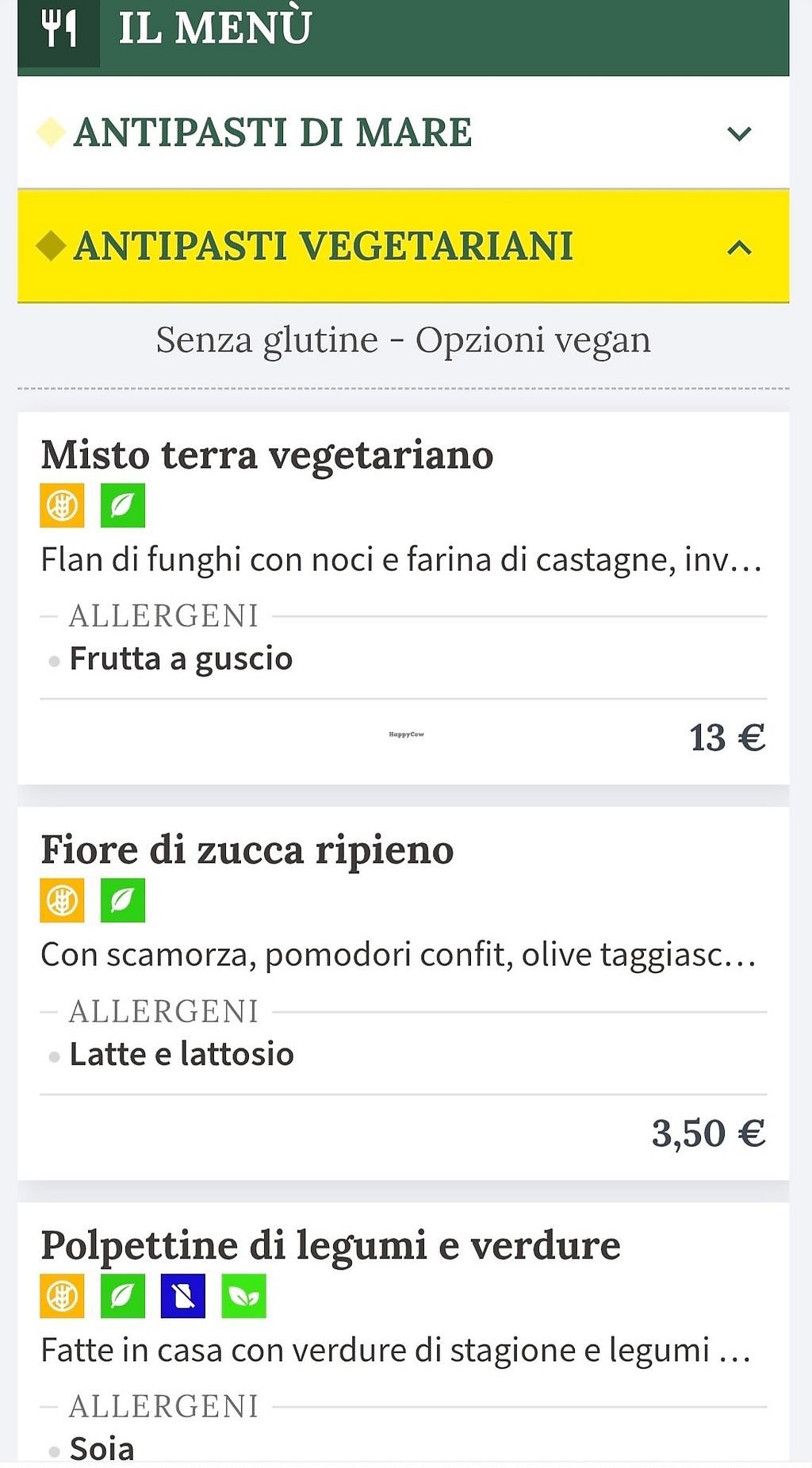
Task: Click gluten-free icon under Polpettine di legumi
Action: point(62,1296)
